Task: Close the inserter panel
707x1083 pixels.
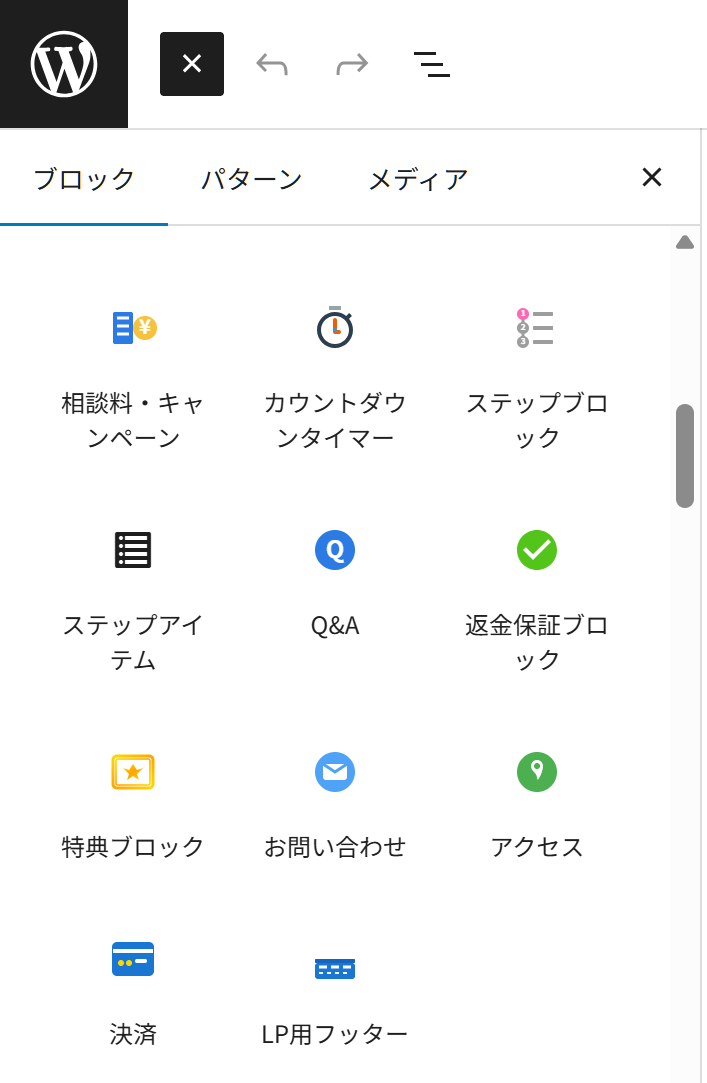Action: click(x=652, y=178)
